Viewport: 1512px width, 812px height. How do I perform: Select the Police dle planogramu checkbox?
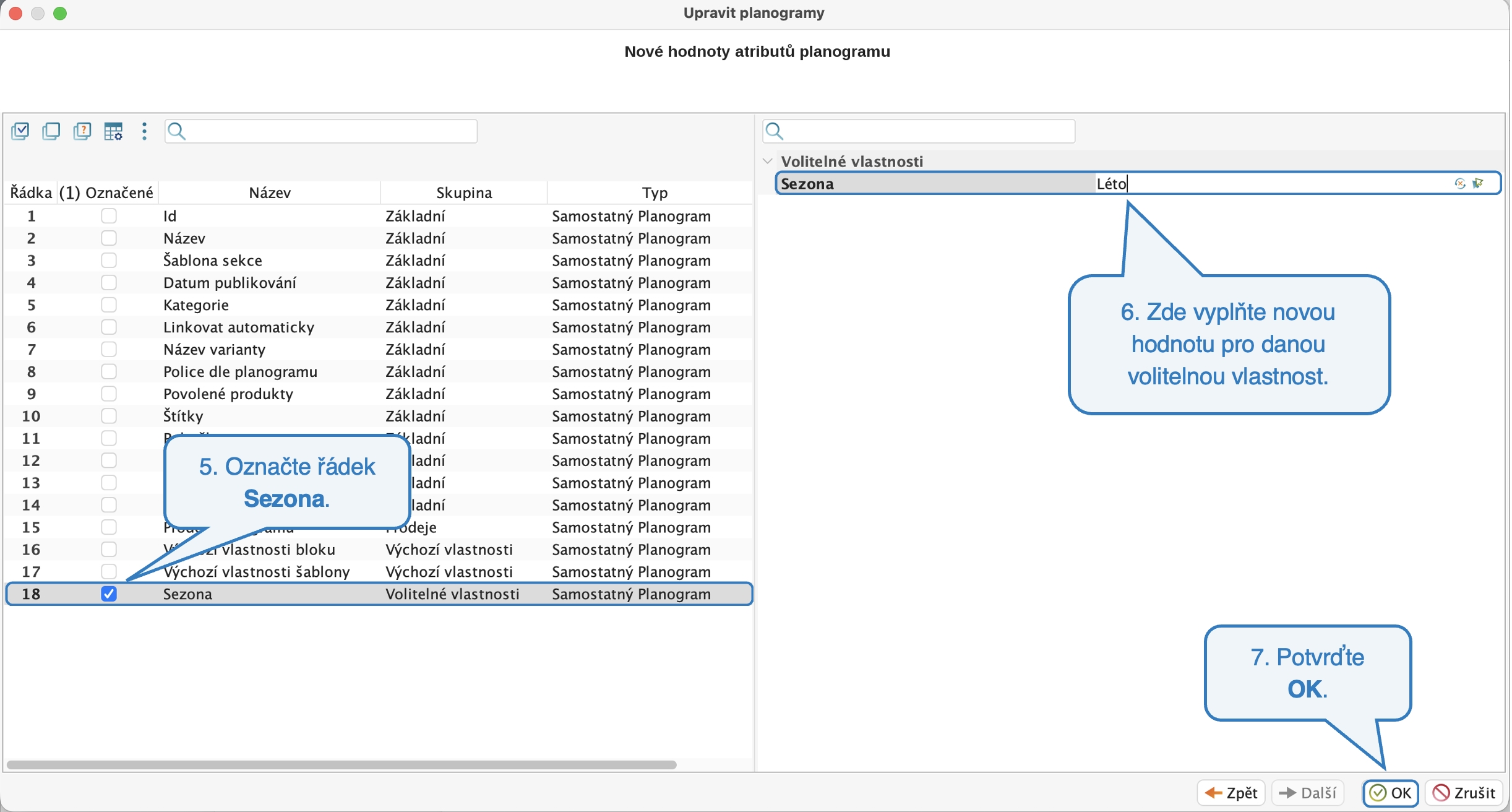coord(109,371)
